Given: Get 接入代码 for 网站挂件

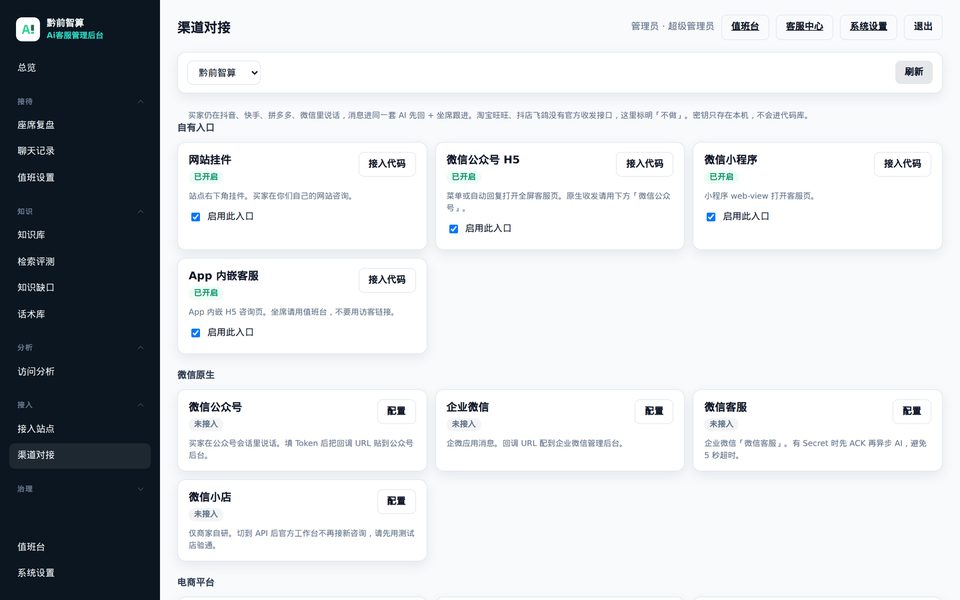Looking at the screenshot, I should [387, 164].
